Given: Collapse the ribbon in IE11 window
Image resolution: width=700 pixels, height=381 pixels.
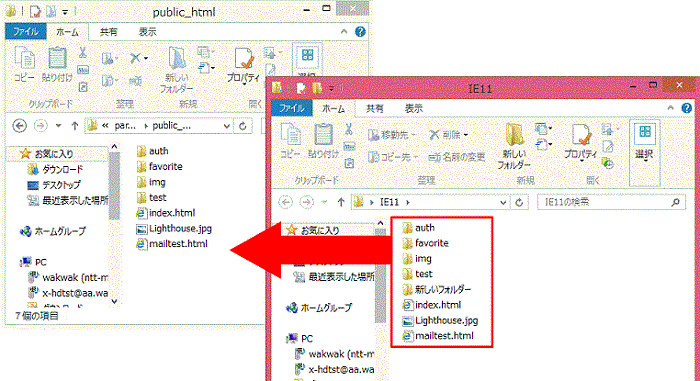Looking at the screenshot, I should (x=670, y=108).
